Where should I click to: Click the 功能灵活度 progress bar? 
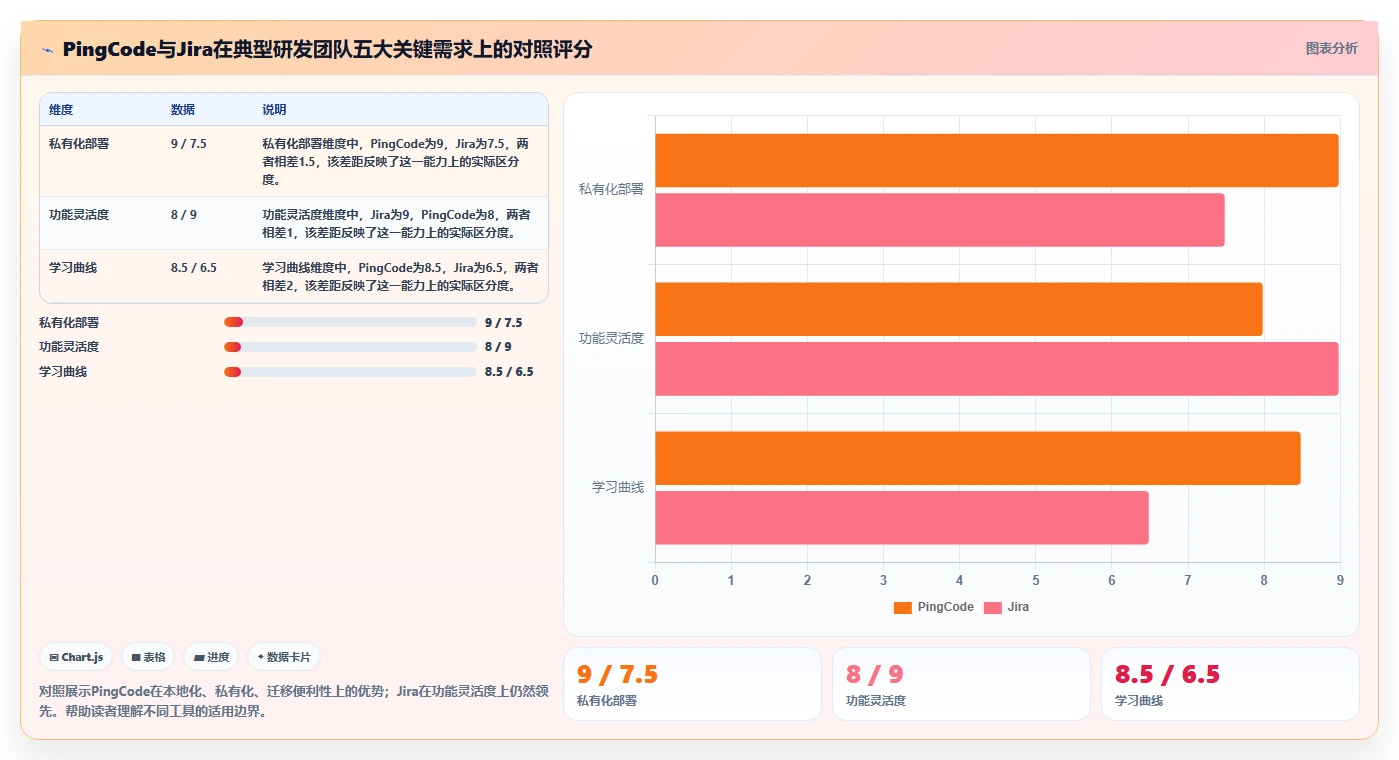(350, 347)
